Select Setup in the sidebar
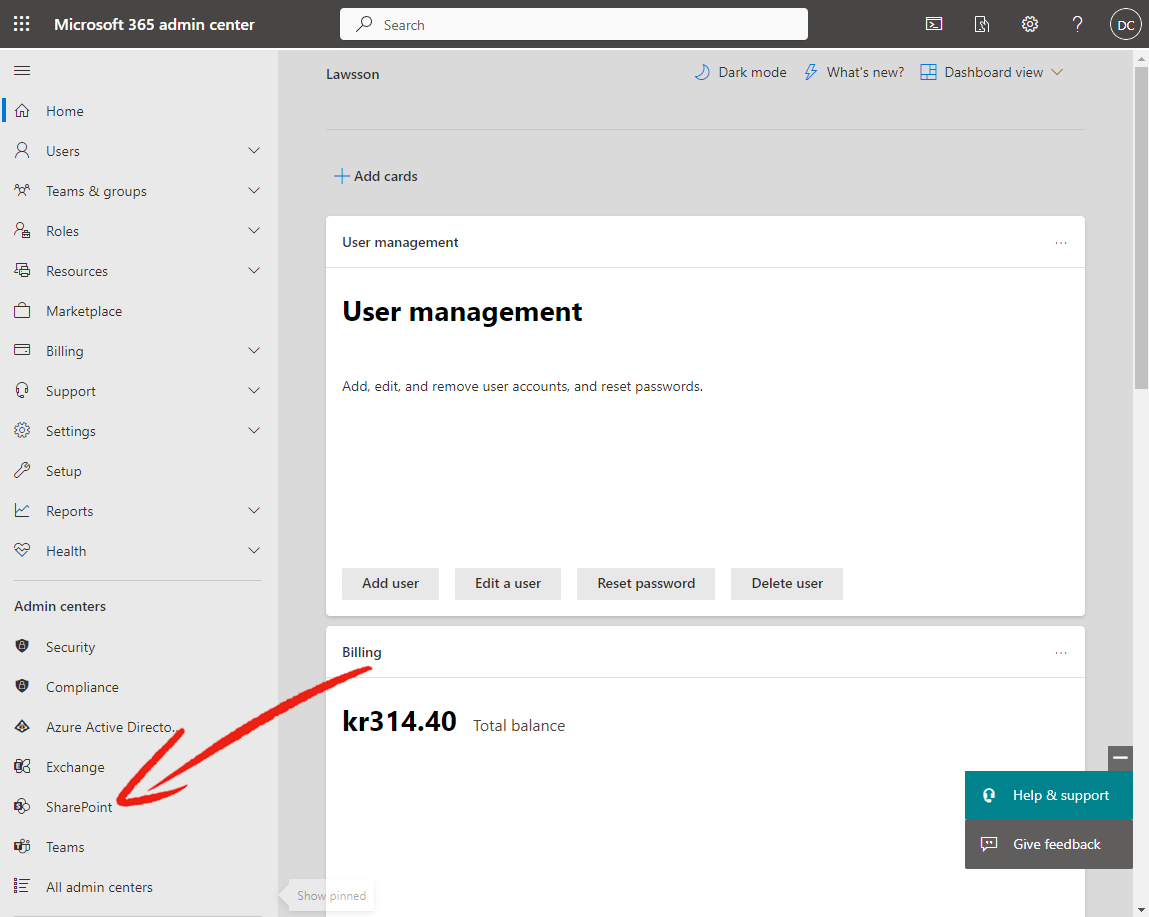The height and width of the screenshot is (917, 1149). [63, 471]
